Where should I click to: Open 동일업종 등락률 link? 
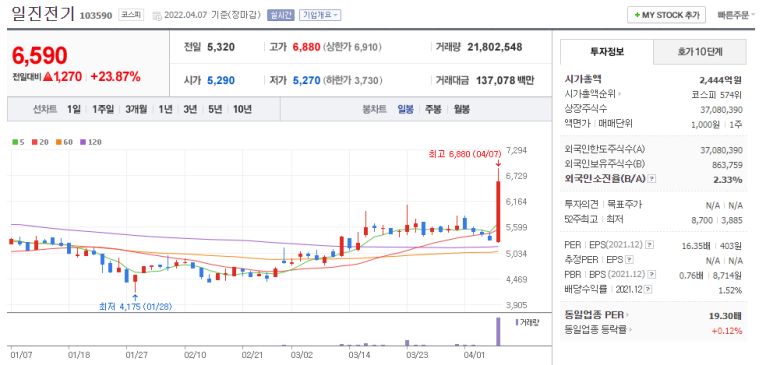[x=598, y=330]
